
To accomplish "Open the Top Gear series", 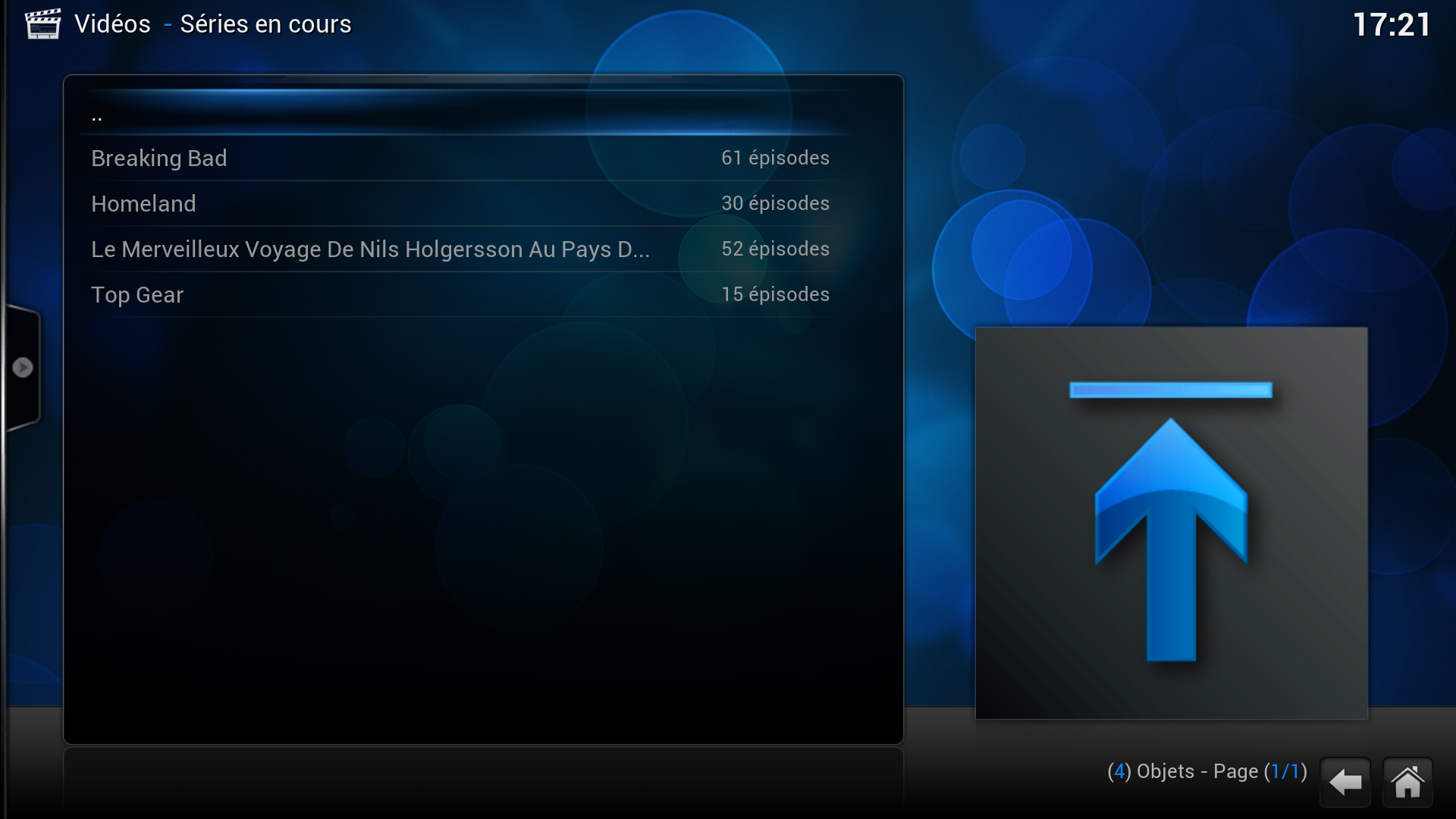I will click(x=137, y=295).
